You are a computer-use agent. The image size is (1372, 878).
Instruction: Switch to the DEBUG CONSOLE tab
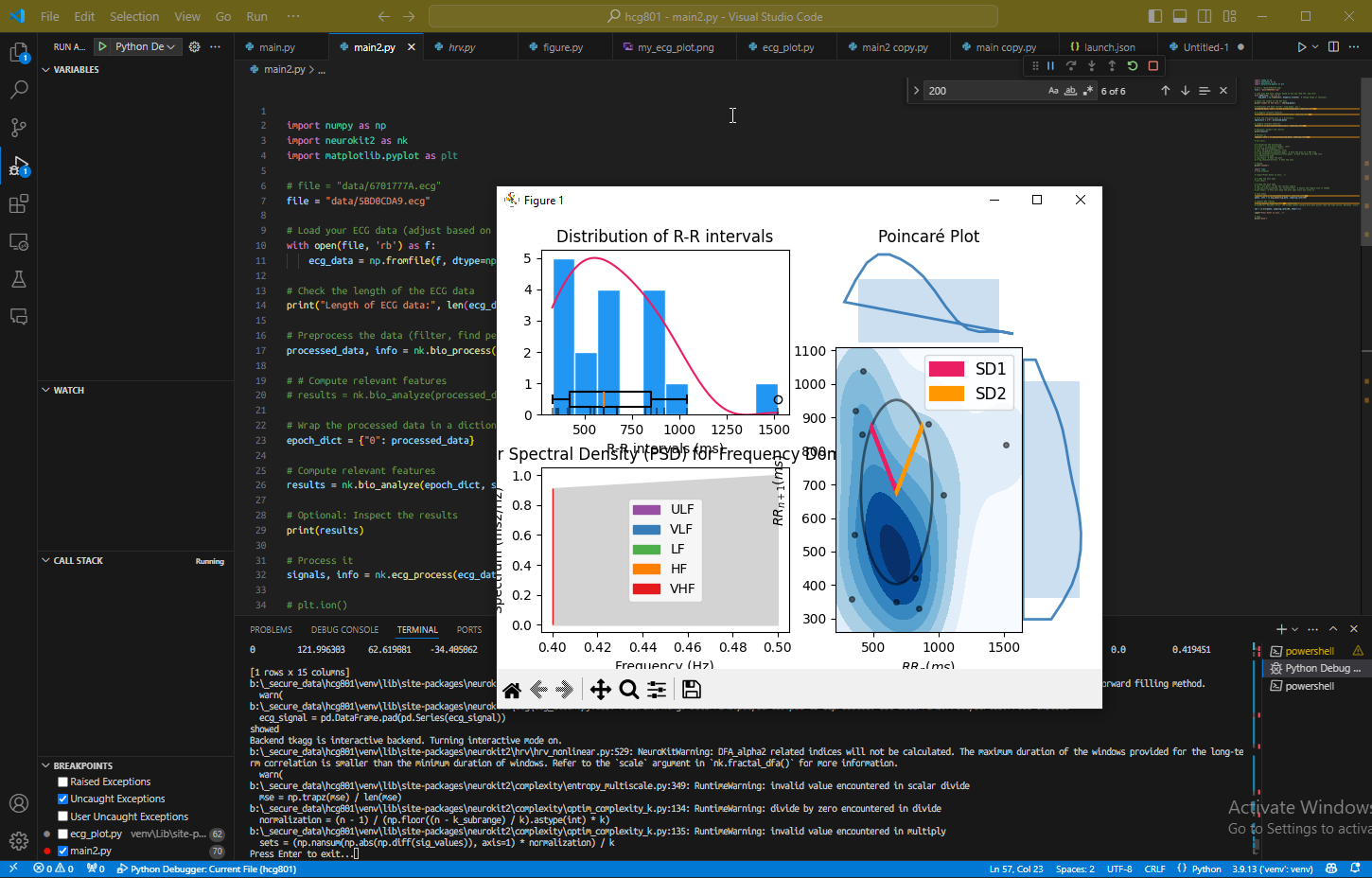point(344,629)
